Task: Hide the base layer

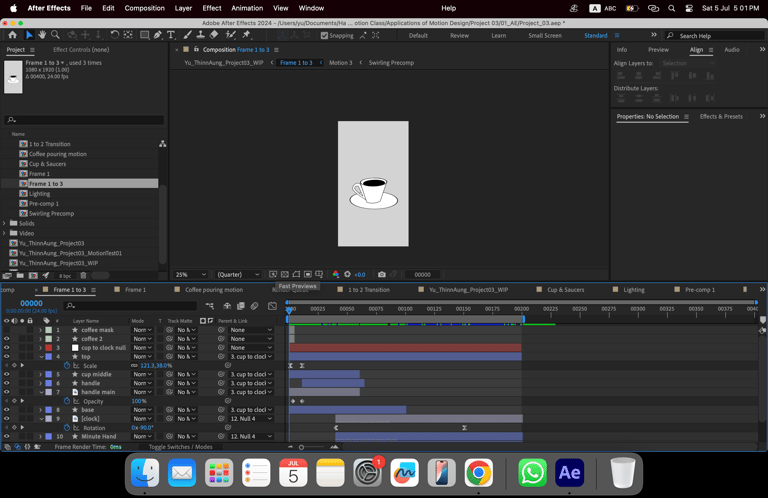Action: (6, 410)
